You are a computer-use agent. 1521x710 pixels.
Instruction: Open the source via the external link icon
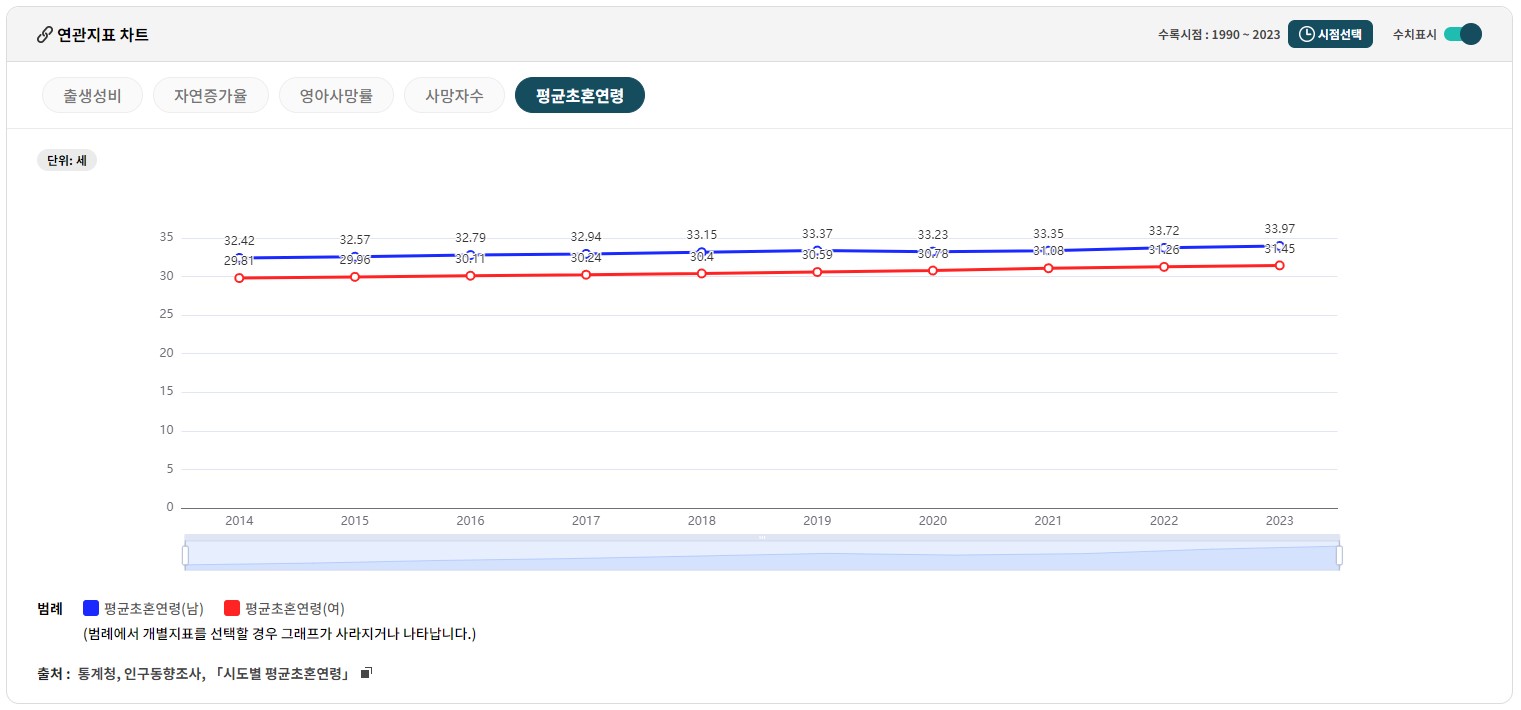[x=366, y=671]
